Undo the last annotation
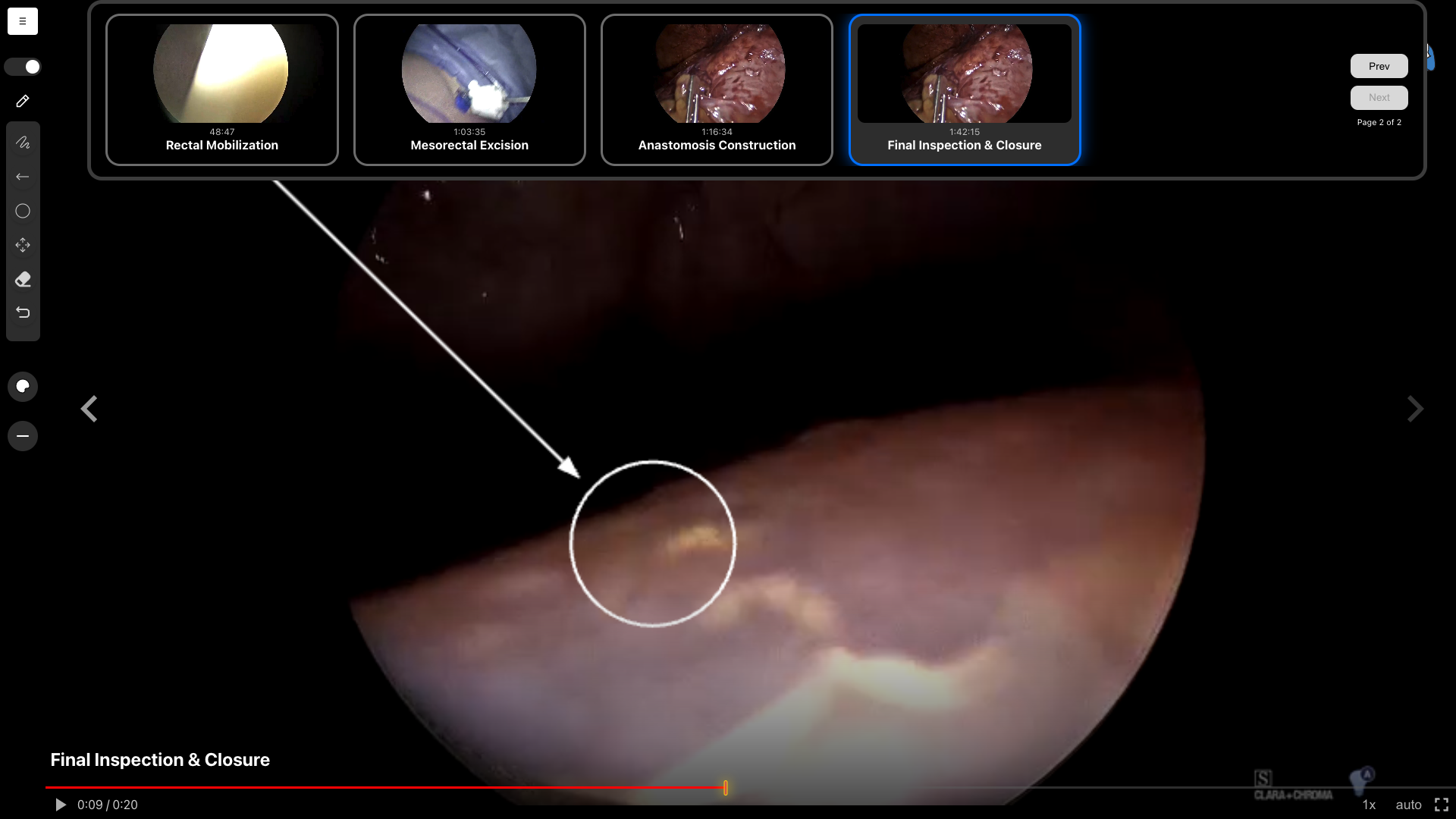The height and width of the screenshot is (819, 1456). coord(23,312)
